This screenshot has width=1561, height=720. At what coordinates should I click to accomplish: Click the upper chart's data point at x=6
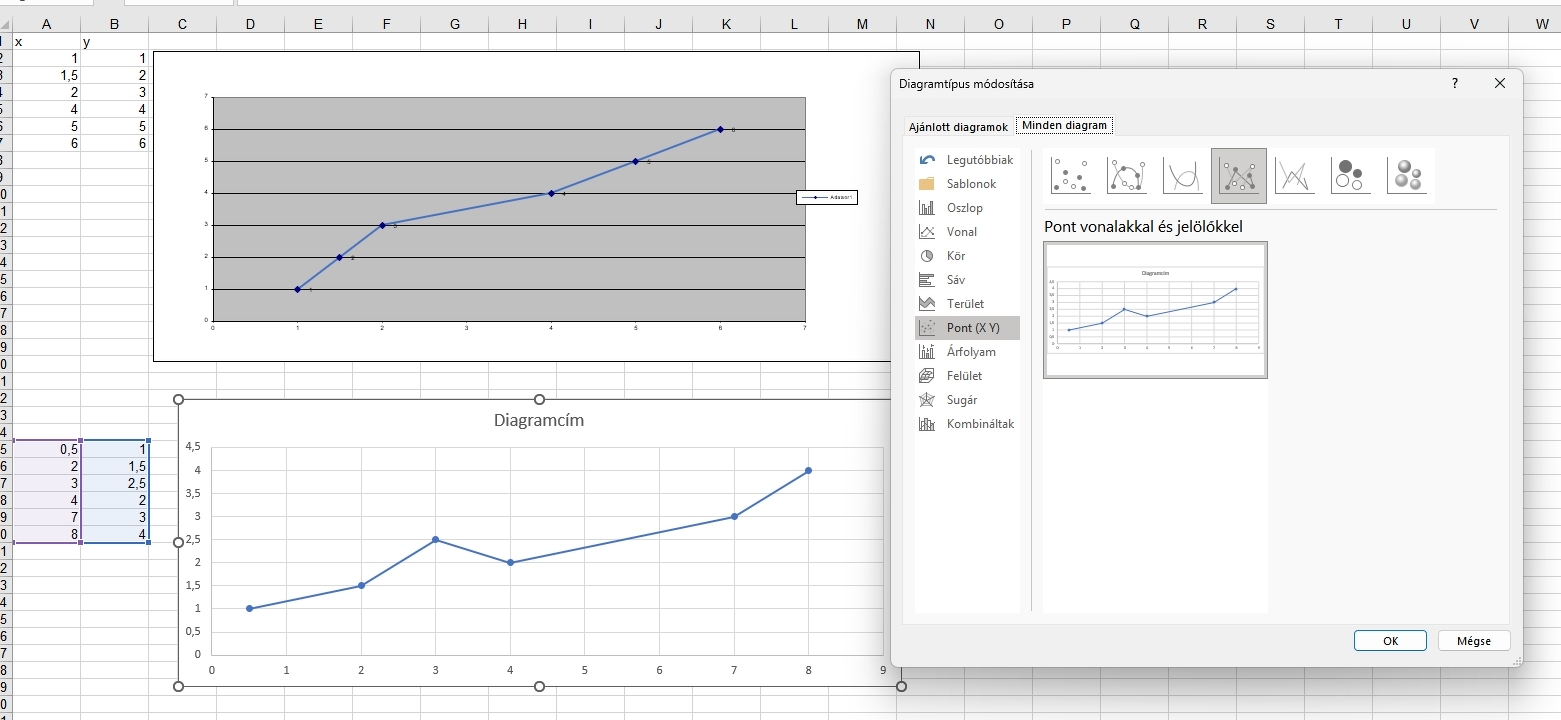[720, 129]
